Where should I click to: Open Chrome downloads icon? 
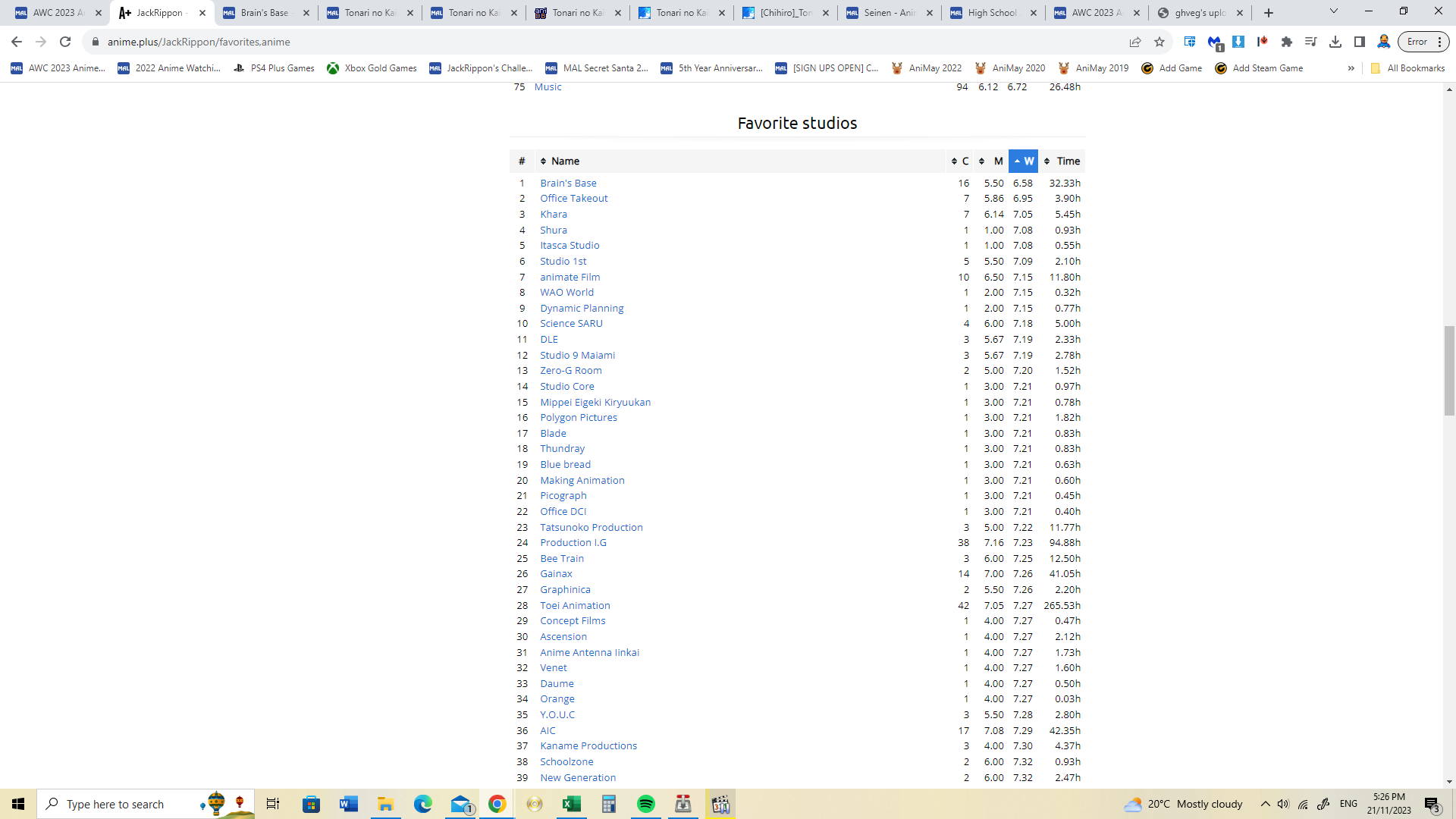point(1335,42)
